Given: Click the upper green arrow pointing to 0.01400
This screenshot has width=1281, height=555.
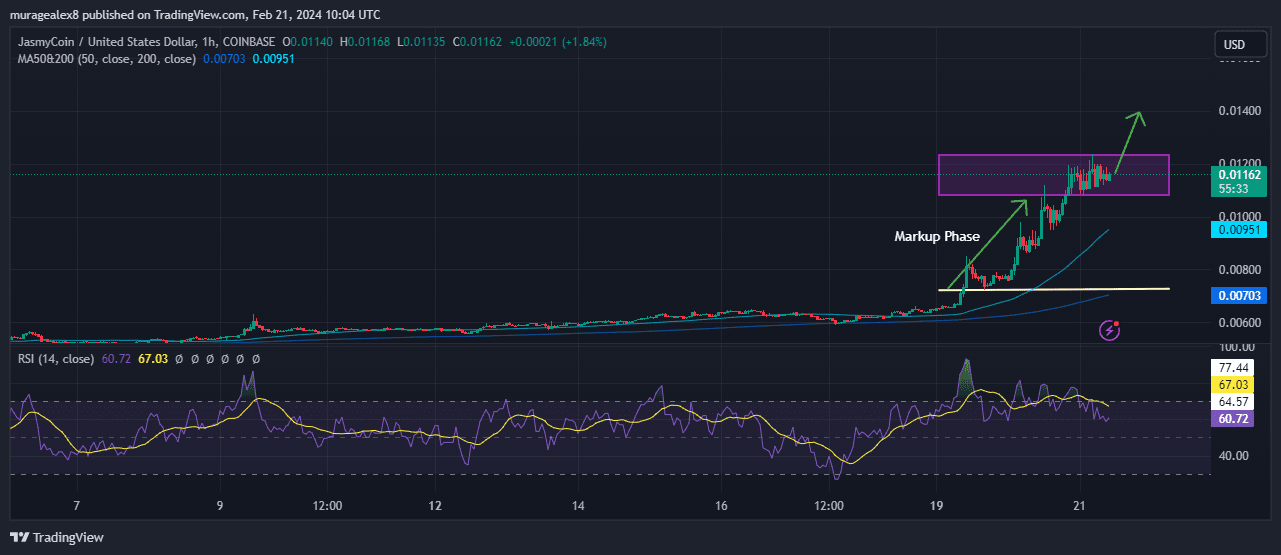Looking at the screenshot, I should click(x=1129, y=141).
